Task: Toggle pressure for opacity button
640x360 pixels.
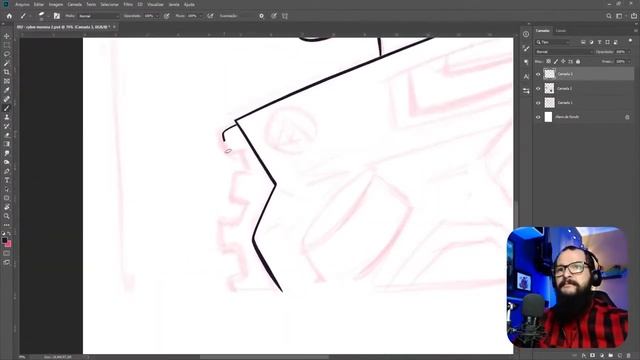Action: point(167,16)
